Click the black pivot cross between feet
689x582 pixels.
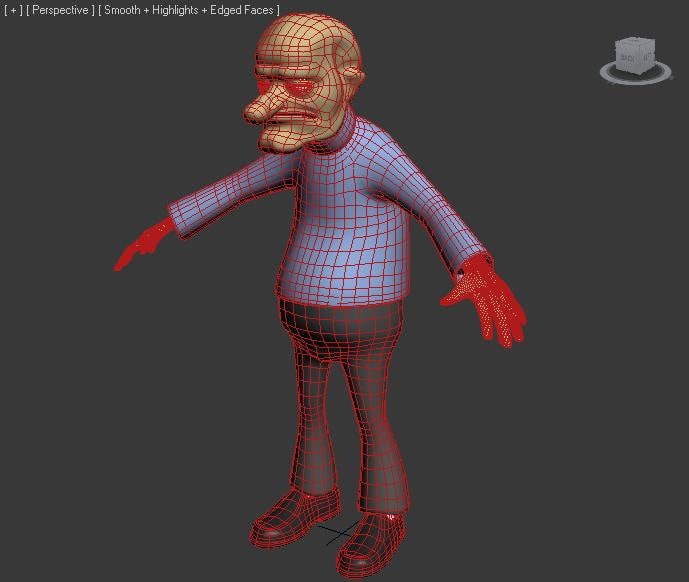point(337,535)
